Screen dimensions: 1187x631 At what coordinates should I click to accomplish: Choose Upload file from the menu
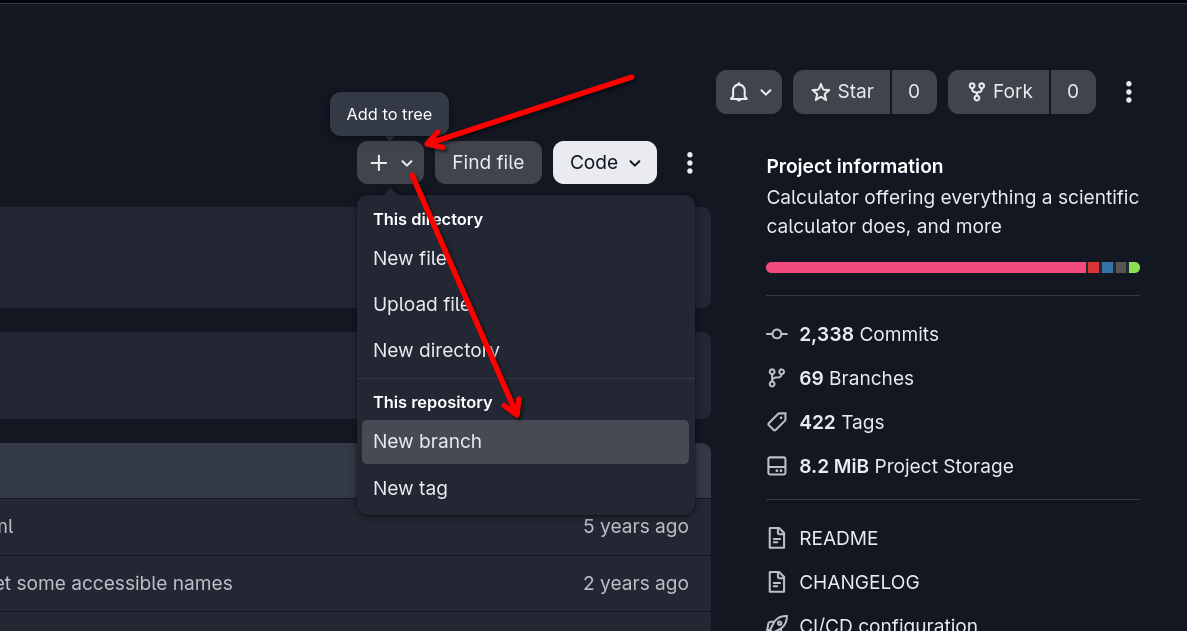525,304
